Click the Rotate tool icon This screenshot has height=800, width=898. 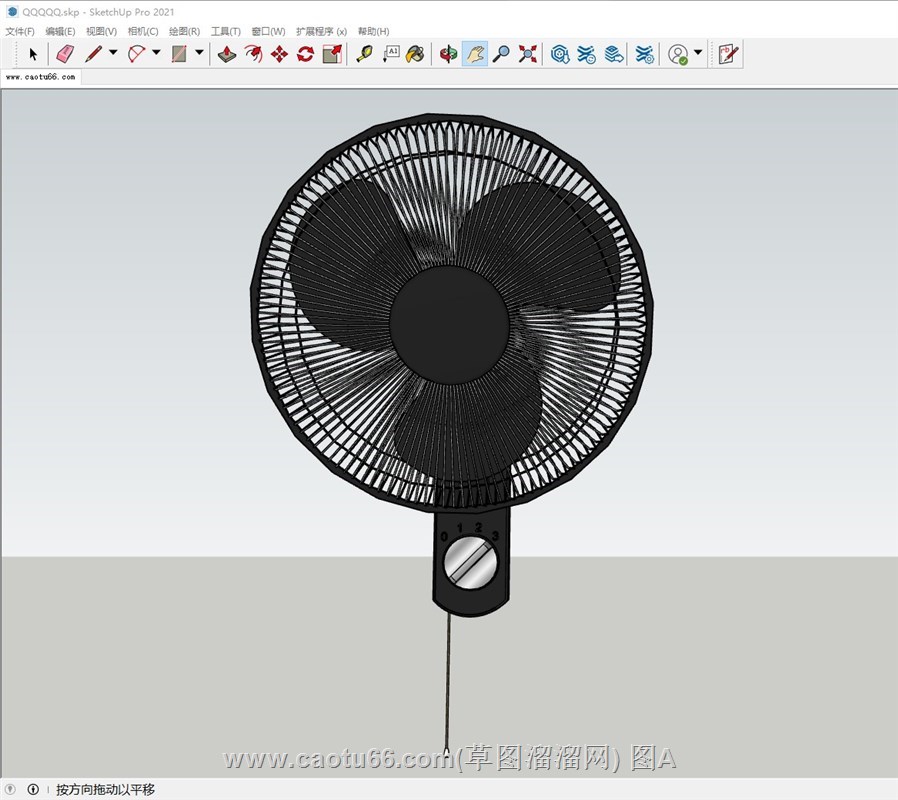(x=306, y=54)
